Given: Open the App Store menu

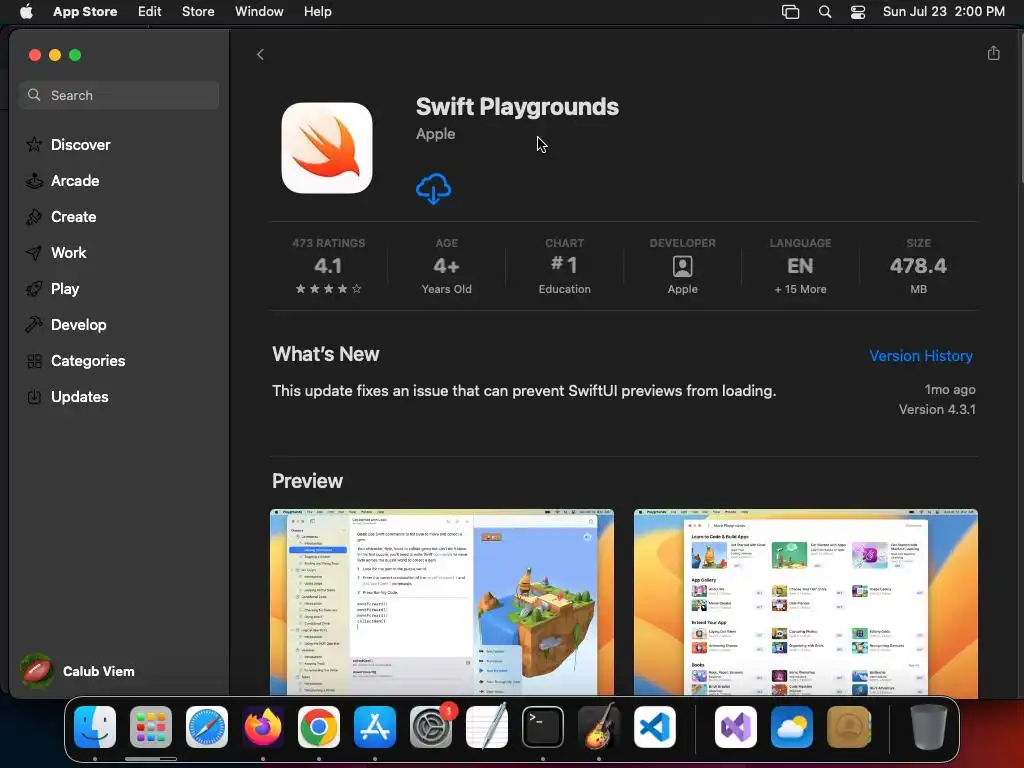Looking at the screenshot, I should point(85,12).
